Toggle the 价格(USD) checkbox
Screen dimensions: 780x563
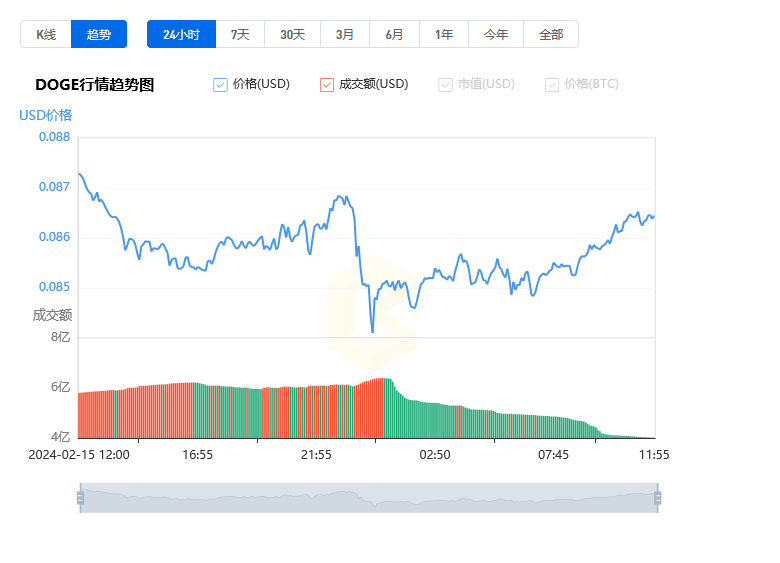(x=220, y=85)
